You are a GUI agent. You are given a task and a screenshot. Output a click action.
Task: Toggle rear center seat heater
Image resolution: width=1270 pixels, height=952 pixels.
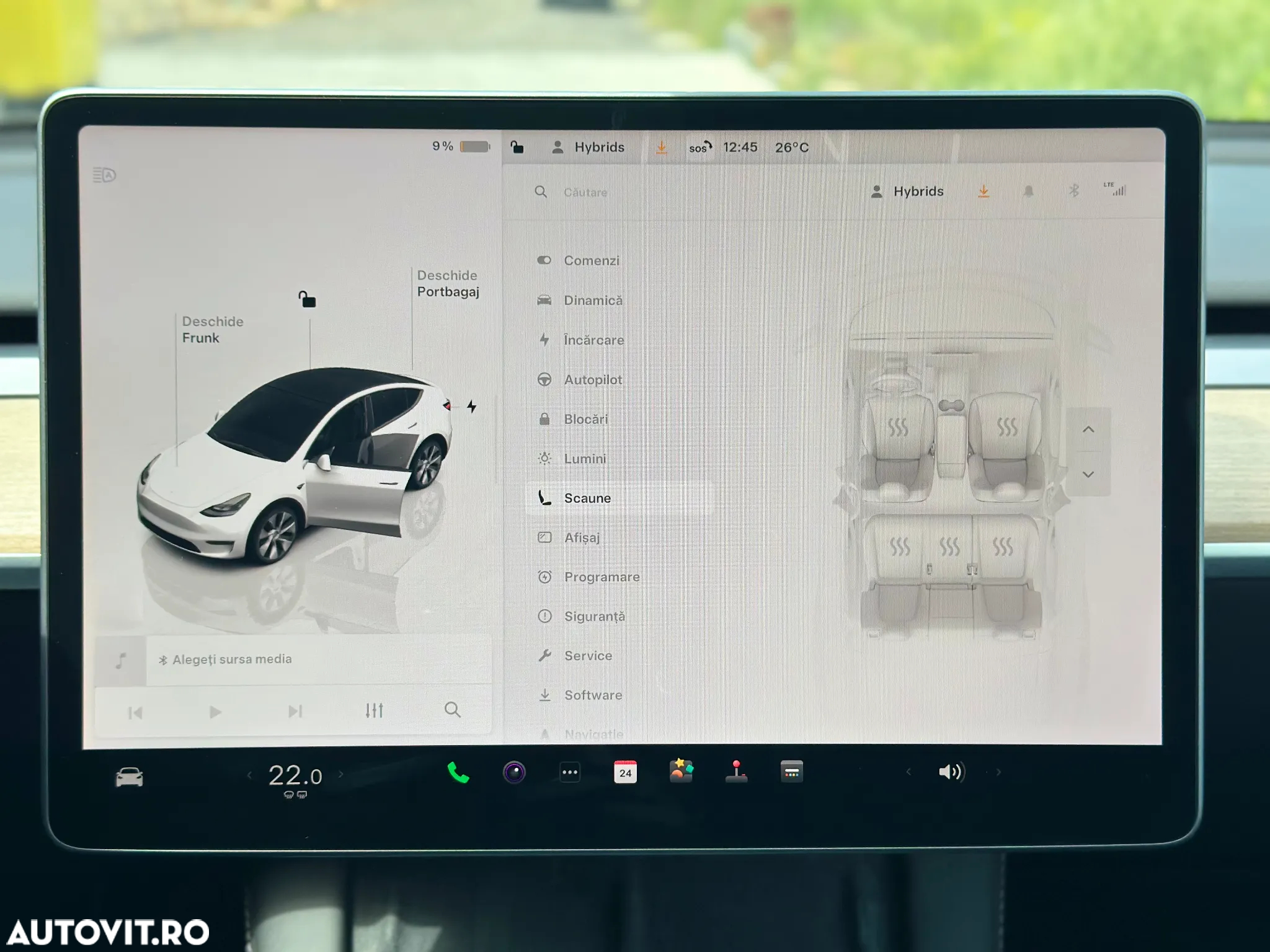pyautogui.click(x=949, y=547)
